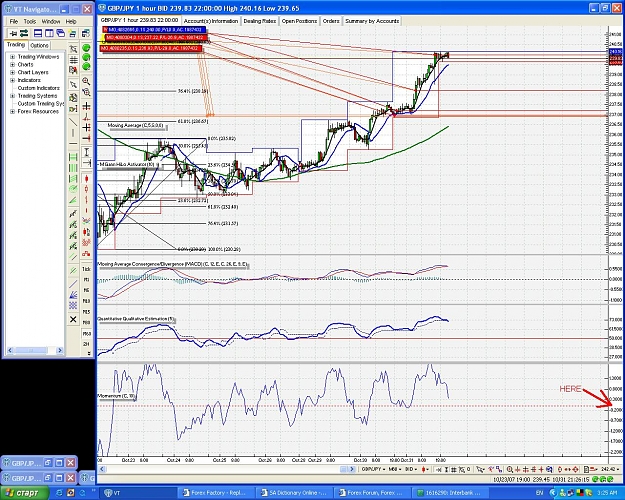Click the green swap arrows icon in Navigator
The image size is (625, 500).
pyautogui.click(x=24, y=33)
